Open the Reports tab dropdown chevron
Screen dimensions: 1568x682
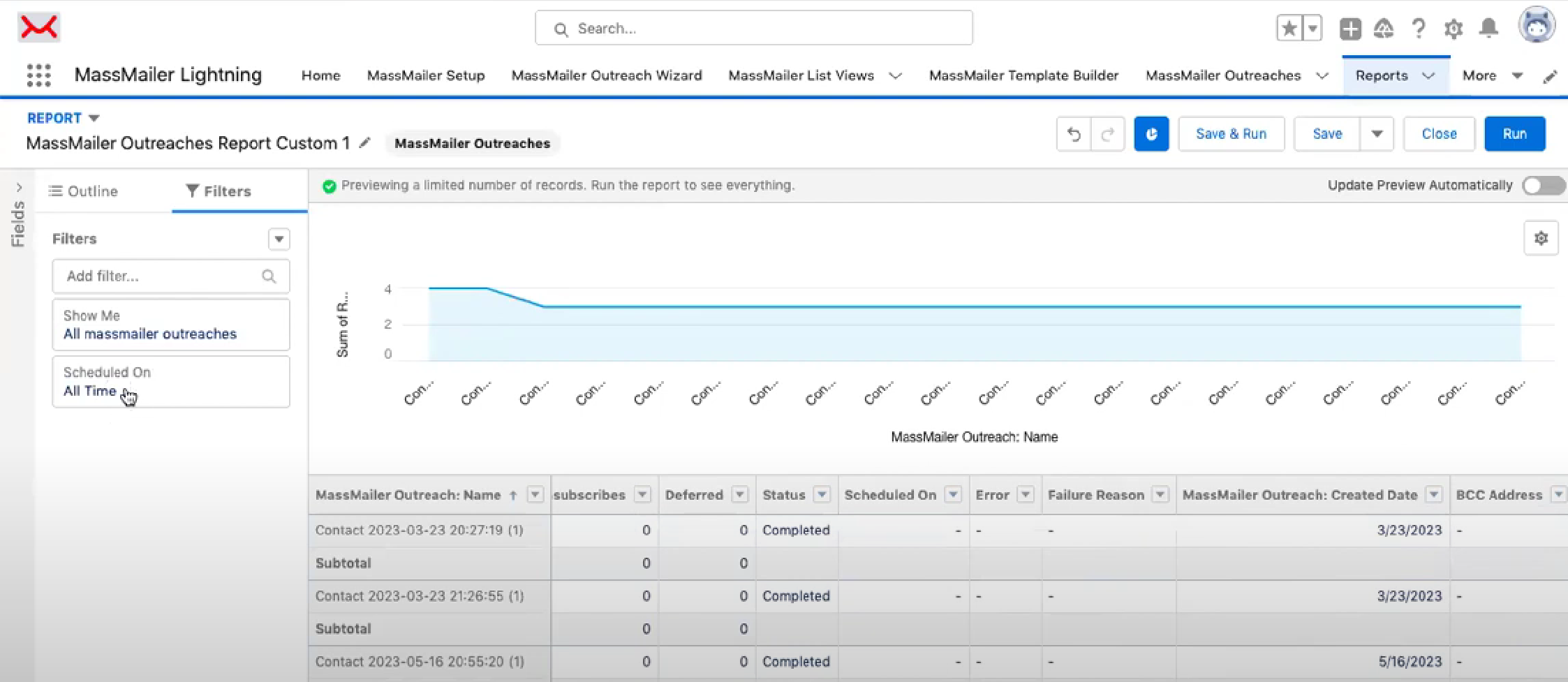point(1428,75)
